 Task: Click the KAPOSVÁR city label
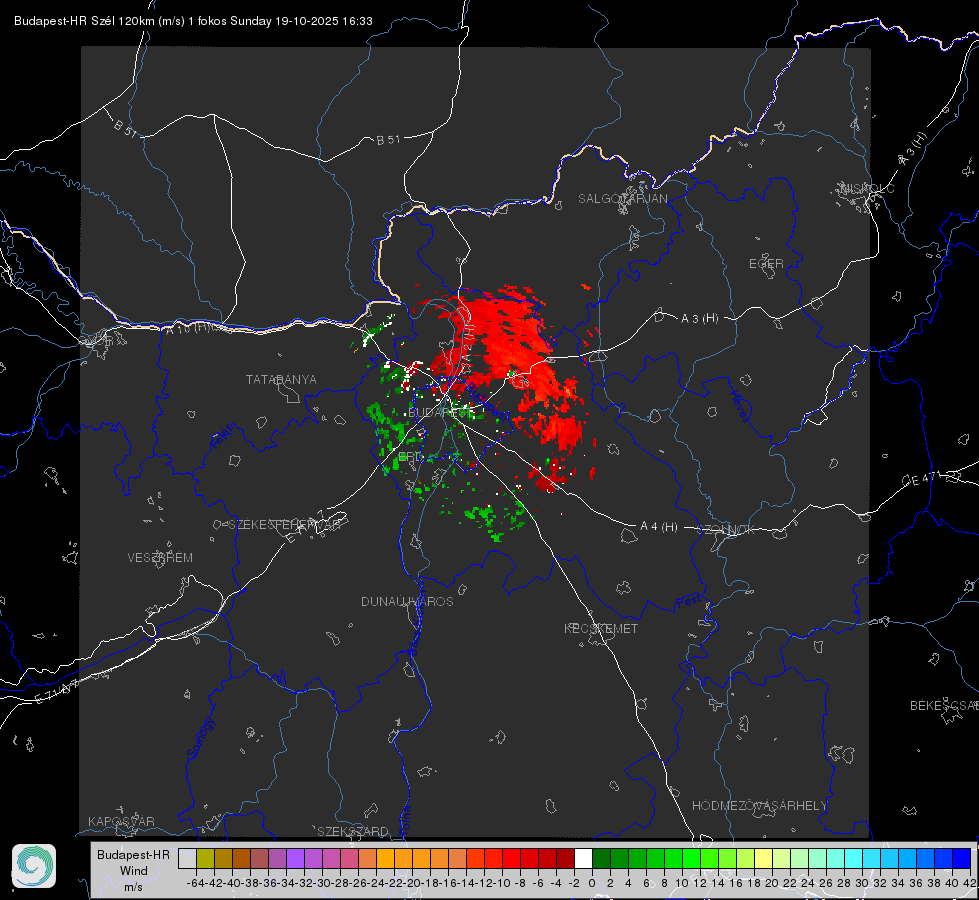tap(121, 821)
